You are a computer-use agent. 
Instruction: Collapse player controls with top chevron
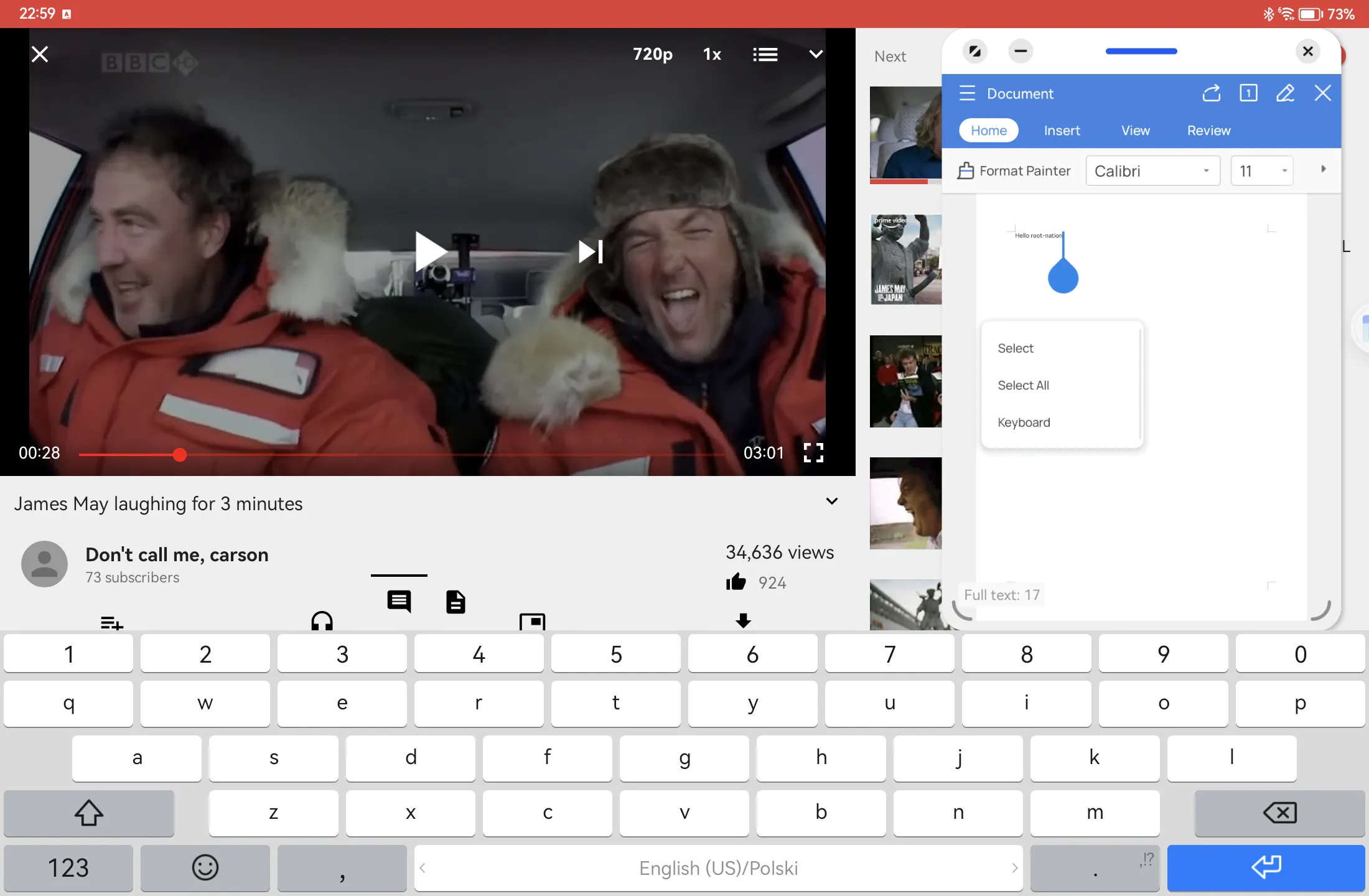click(x=816, y=55)
